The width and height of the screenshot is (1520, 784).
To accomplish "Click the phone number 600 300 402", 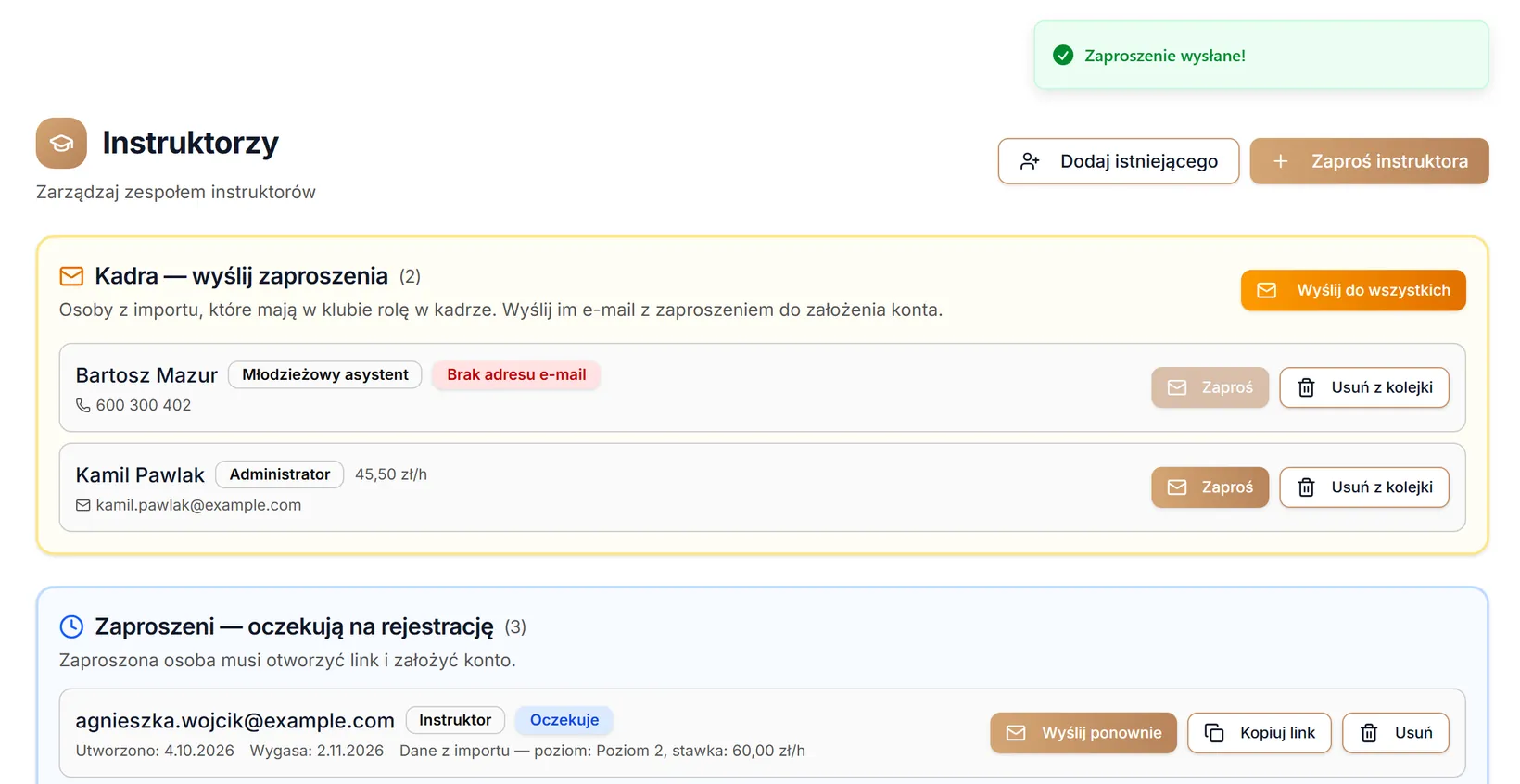I will [144, 405].
